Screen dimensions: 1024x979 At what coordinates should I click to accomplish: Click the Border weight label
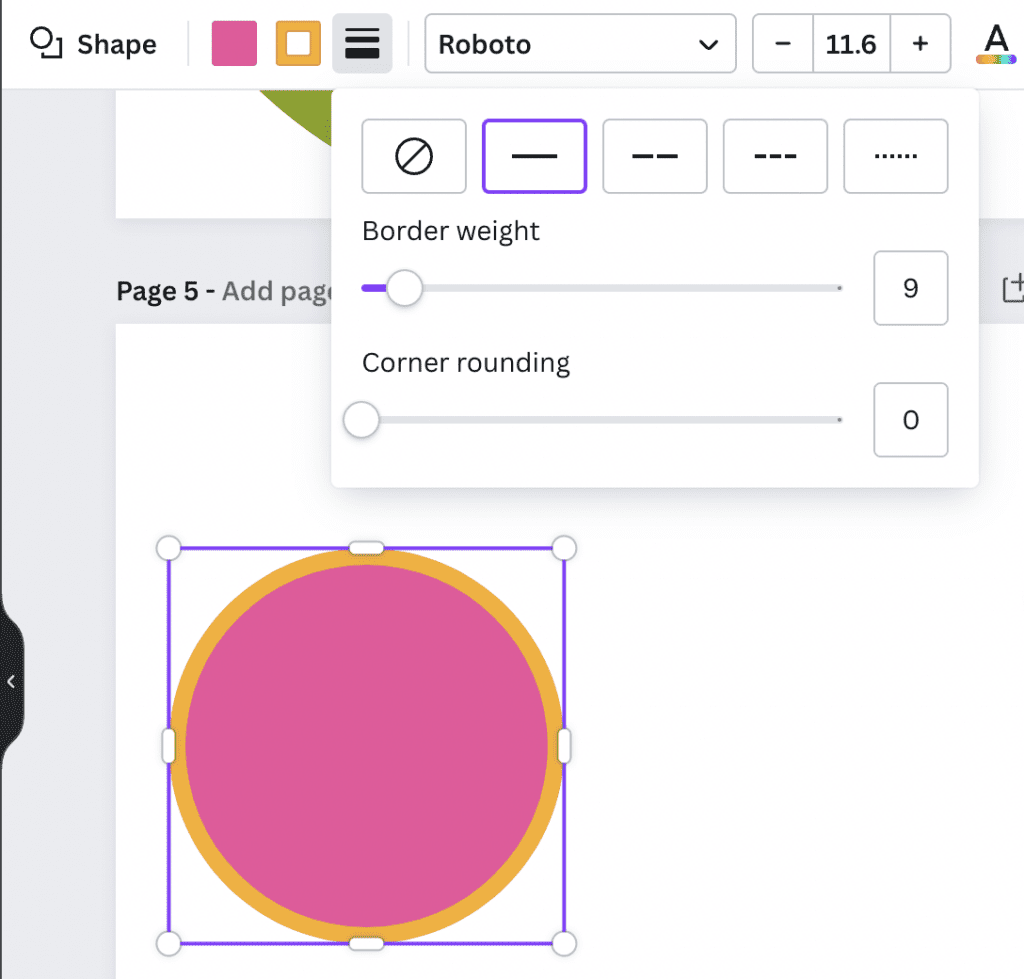(x=451, y=231)
